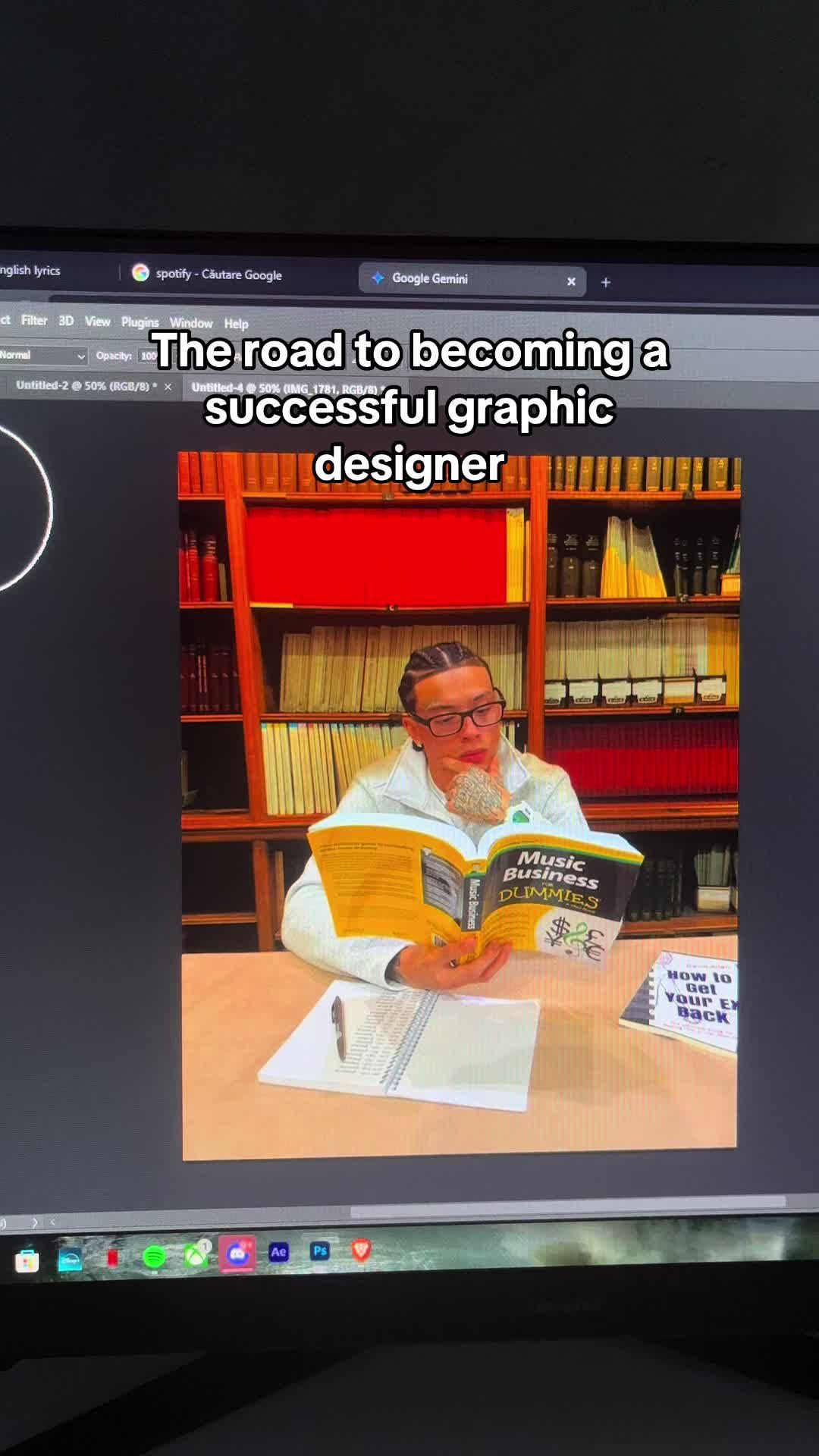Click the Opacity label in options bar
Image resolution: width=819 pixels, height=1456 pixels.
(x=114, y=356)
